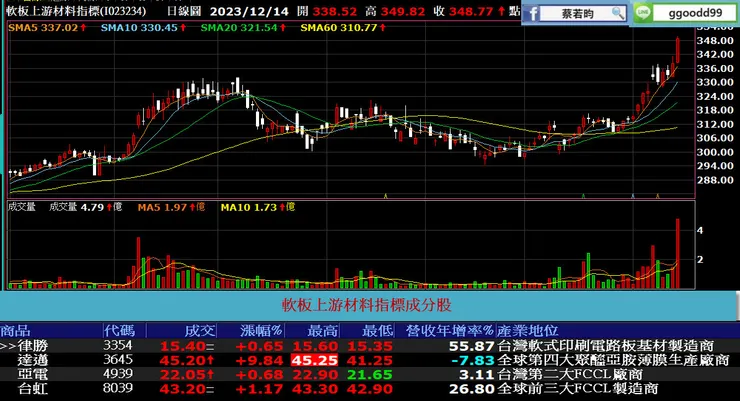This screenshot has height=401, width=740.
Task: Click the description 全球前三大FCCL製造商
Action: coord(578,389)
